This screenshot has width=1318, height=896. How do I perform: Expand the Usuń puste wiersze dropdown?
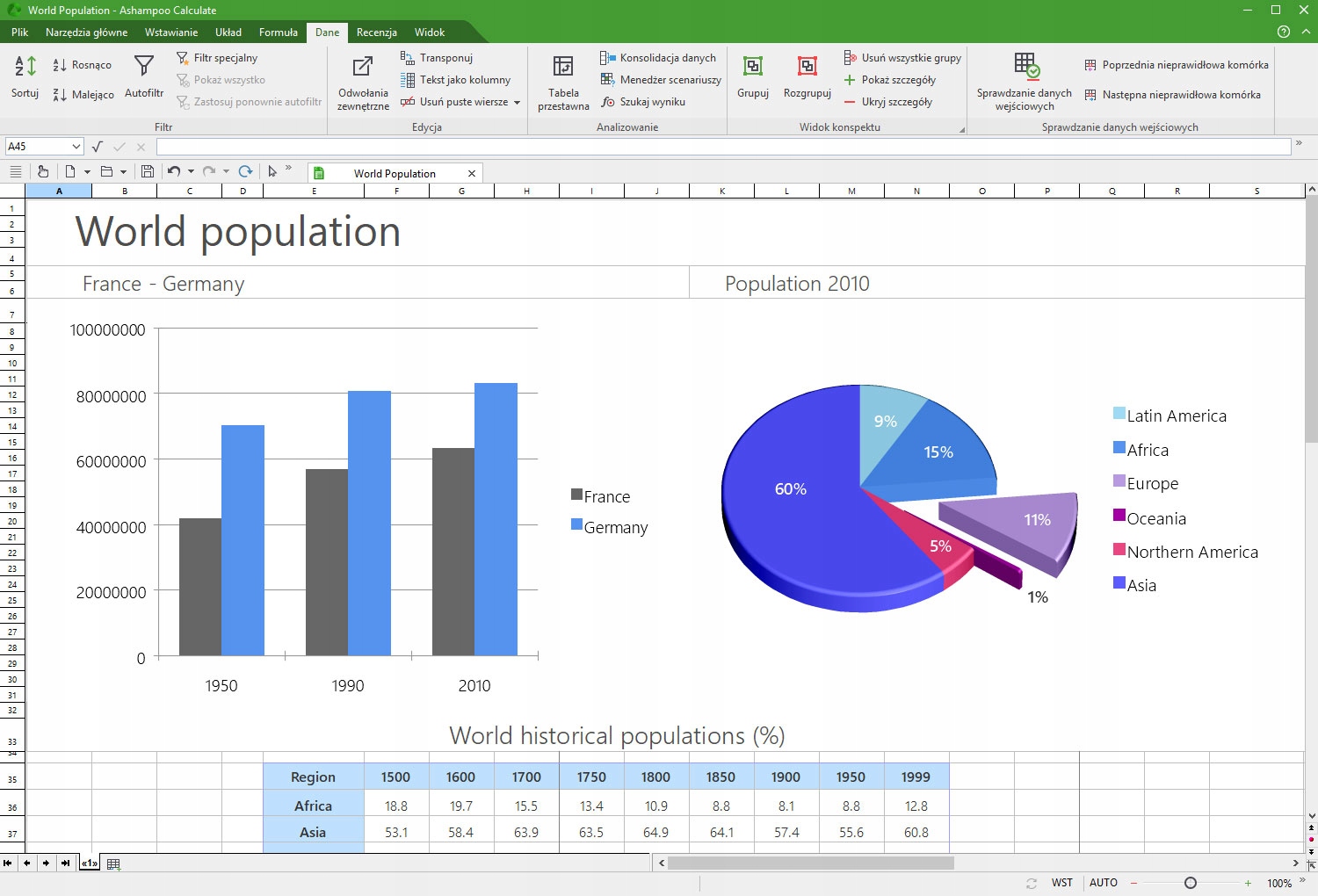pos(517,103)
